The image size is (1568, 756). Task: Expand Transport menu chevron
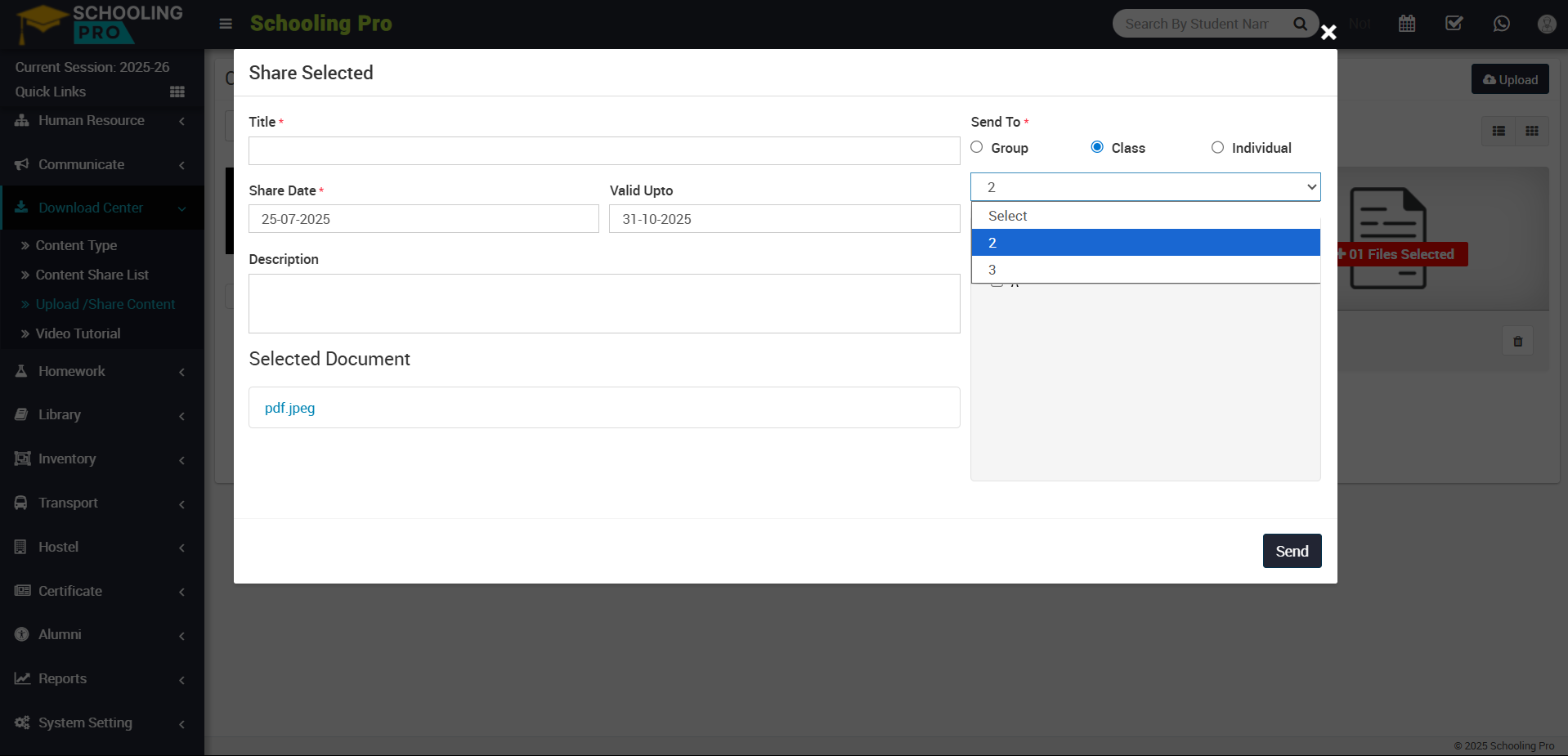pos(181,504)
